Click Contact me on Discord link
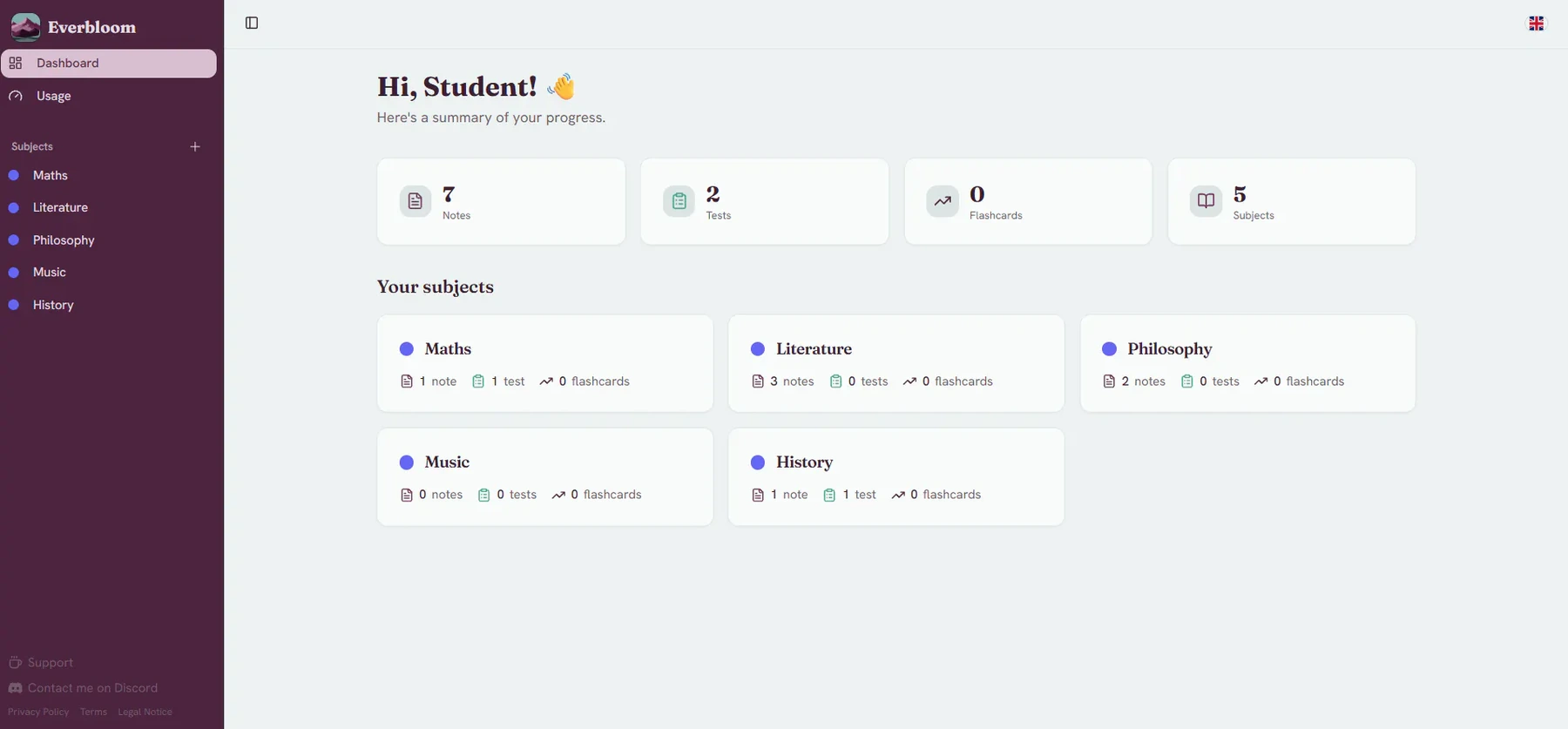Viewport: 1568px width, 729px height. [83, 688]
